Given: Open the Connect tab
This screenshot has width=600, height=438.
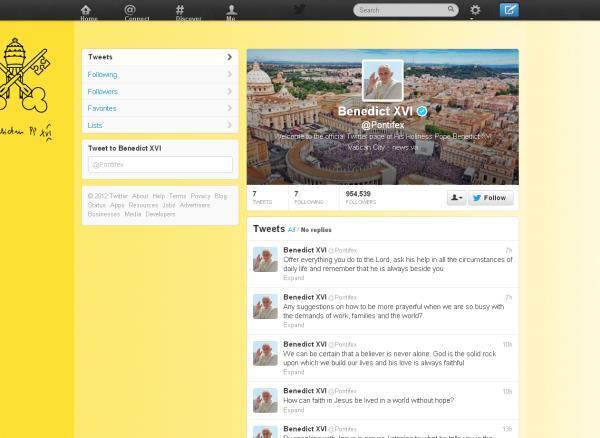Looking at the screenshot, I should (x=137, y=12).
